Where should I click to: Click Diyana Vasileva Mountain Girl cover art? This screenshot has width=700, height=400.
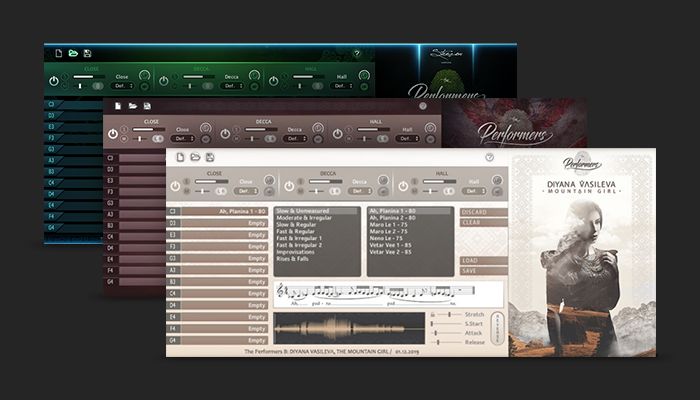click(582, 253)
